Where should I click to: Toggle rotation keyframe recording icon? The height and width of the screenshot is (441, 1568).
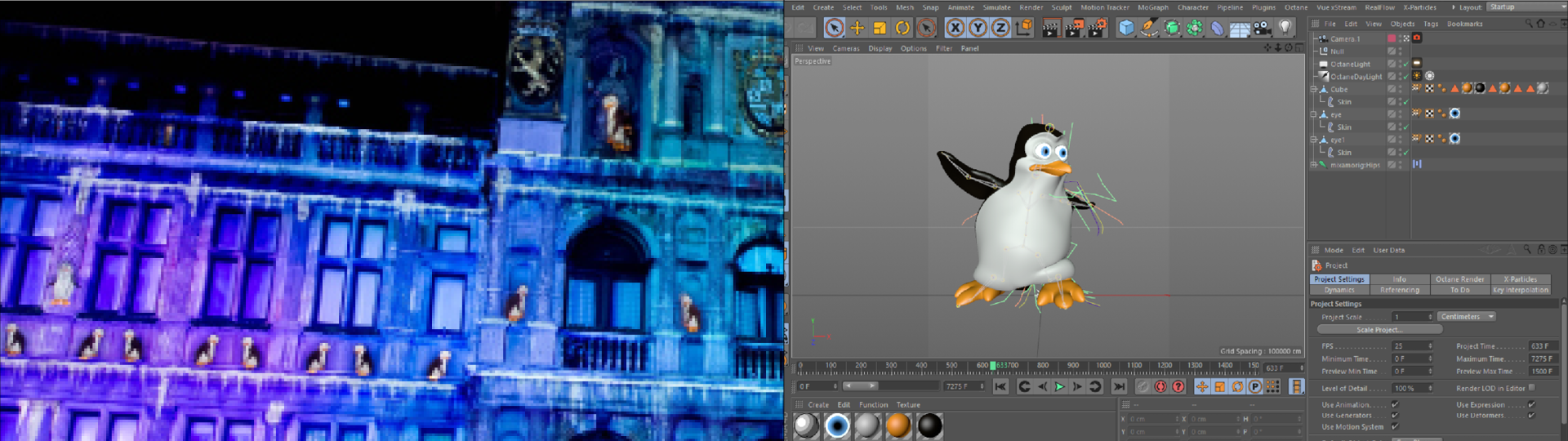(1238, 387)
